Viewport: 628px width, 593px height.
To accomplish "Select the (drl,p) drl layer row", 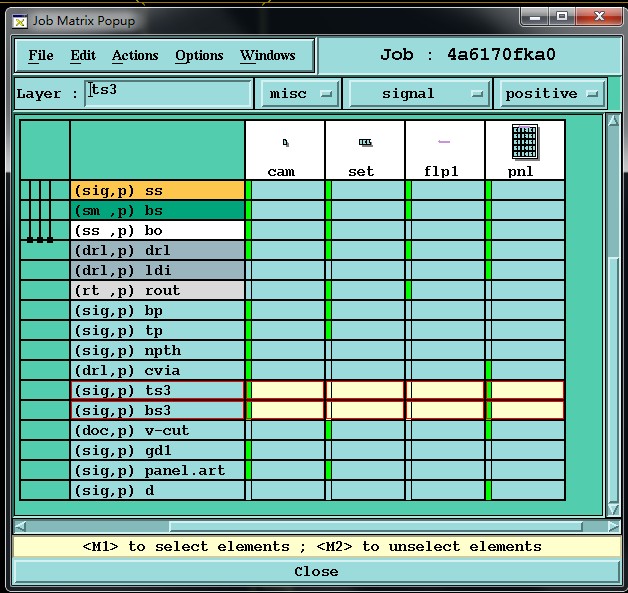I will (157, 250).
